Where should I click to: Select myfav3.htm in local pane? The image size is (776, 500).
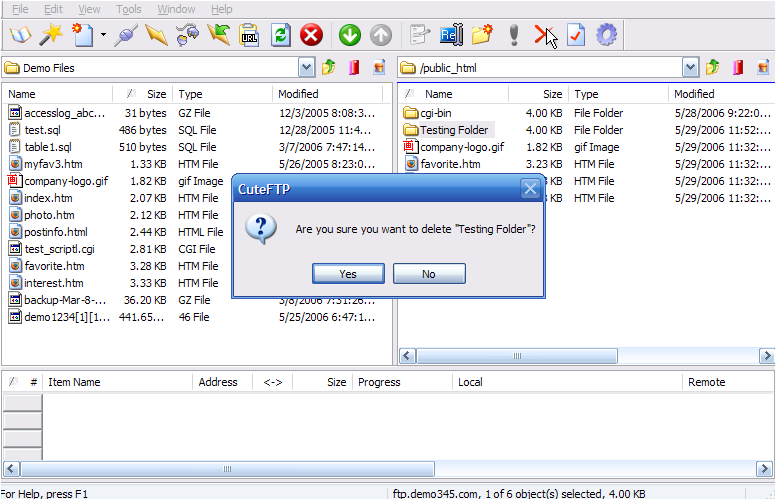(x=46, y=164)
